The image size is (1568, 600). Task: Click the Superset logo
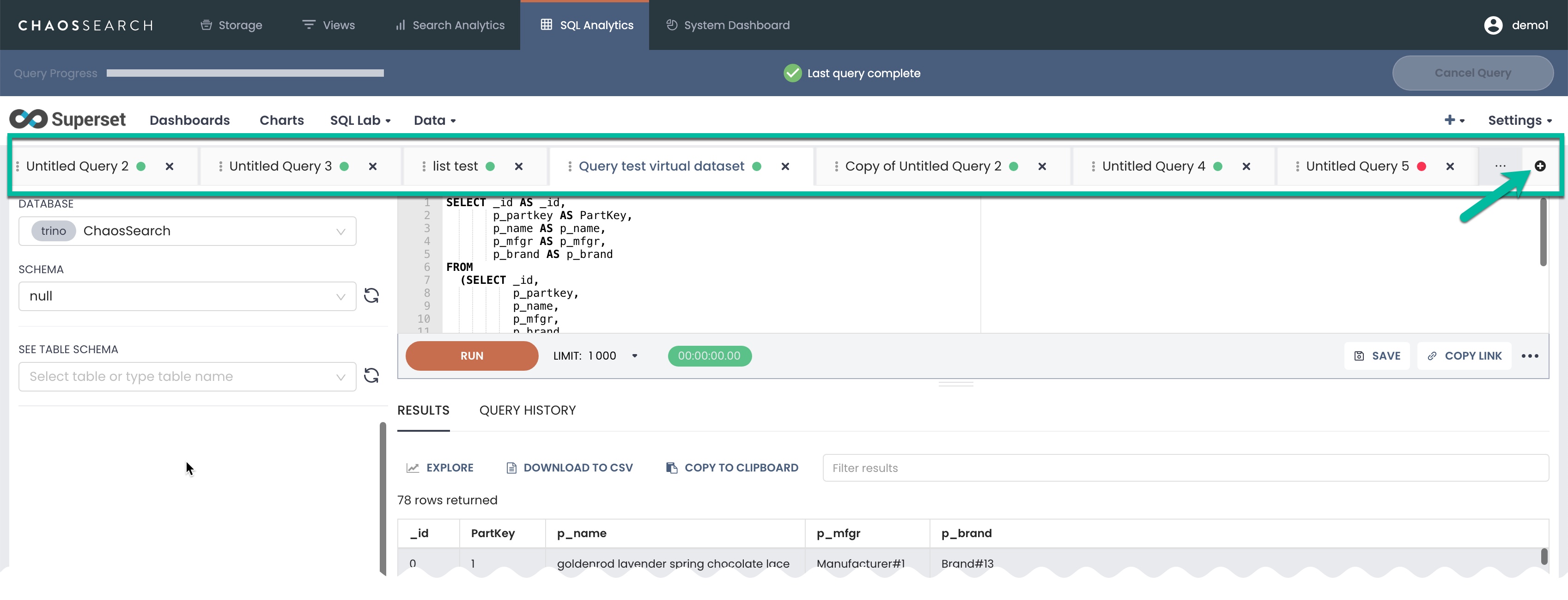(67, 119)
